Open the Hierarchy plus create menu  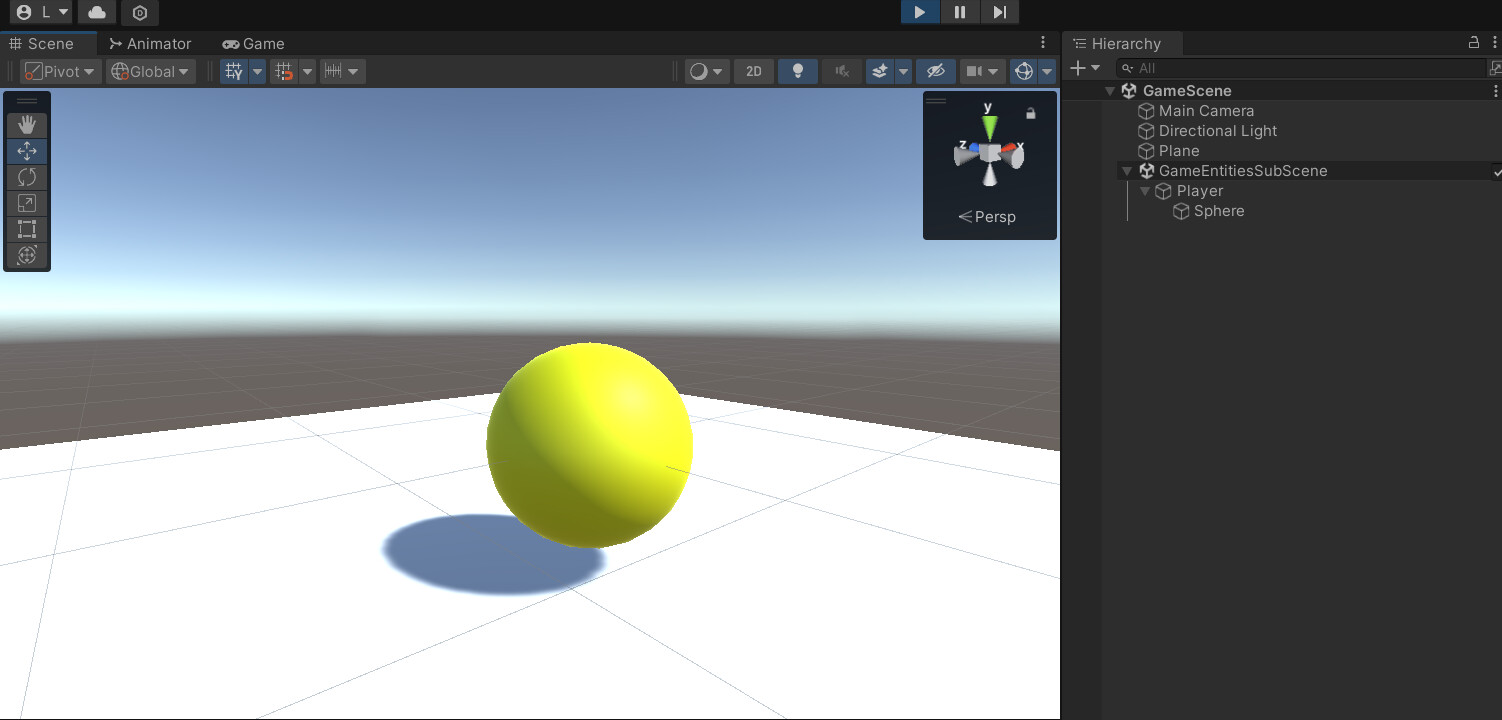coord(1080,68)
